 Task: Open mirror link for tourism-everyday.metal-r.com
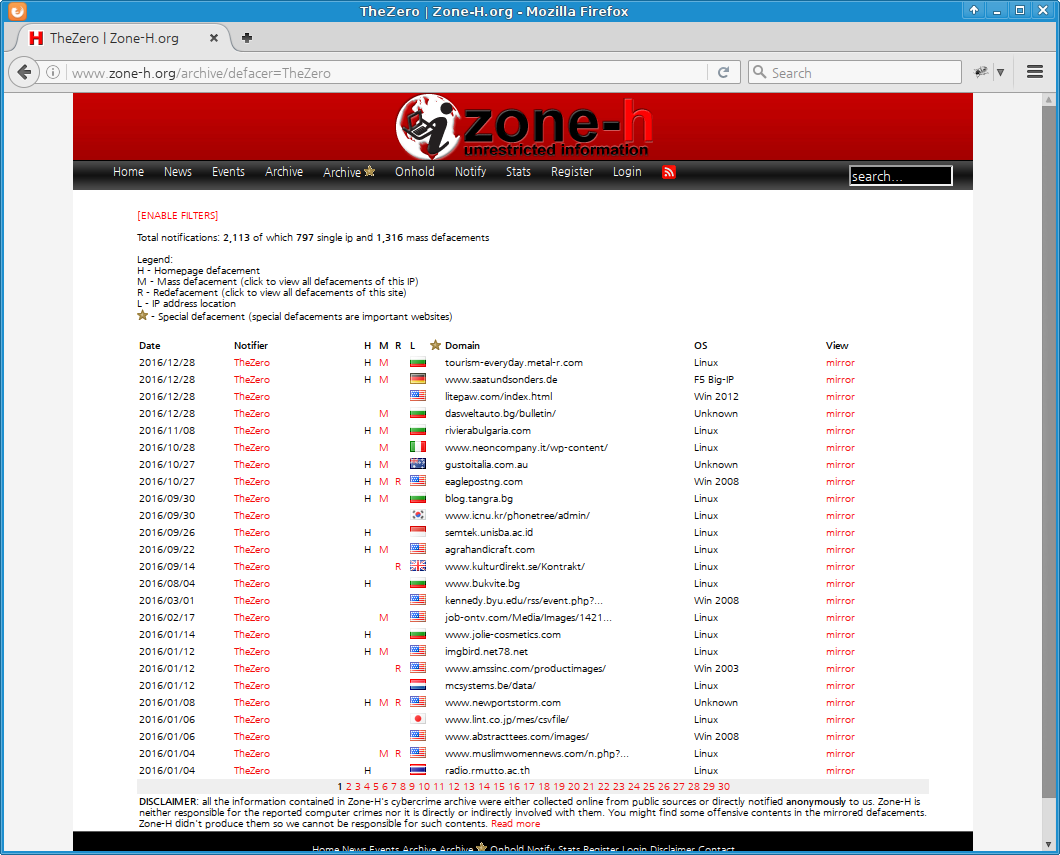click(x=840, y=363)
